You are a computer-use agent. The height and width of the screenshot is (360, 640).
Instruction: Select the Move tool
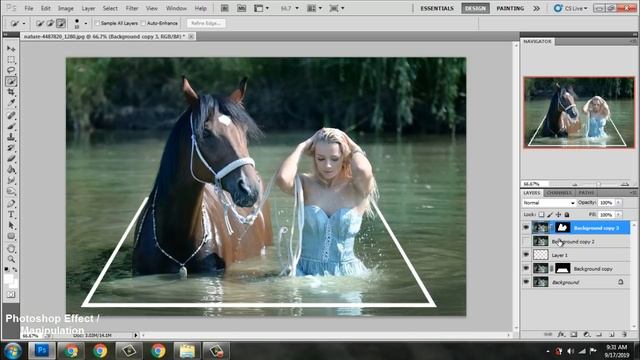click(x=11, y=49)
